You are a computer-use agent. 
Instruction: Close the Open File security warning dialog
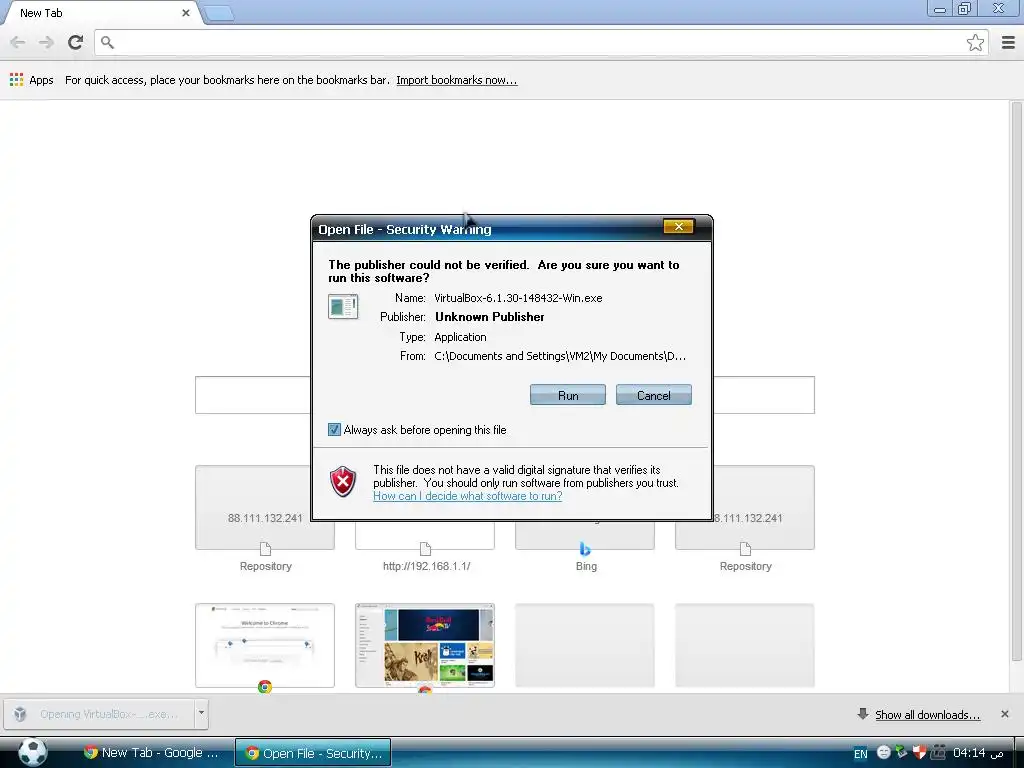(679, 227)
